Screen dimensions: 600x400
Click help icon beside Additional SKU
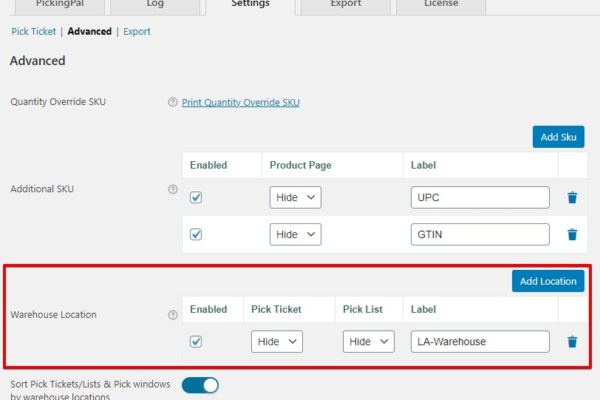click(x=173, y=188)
